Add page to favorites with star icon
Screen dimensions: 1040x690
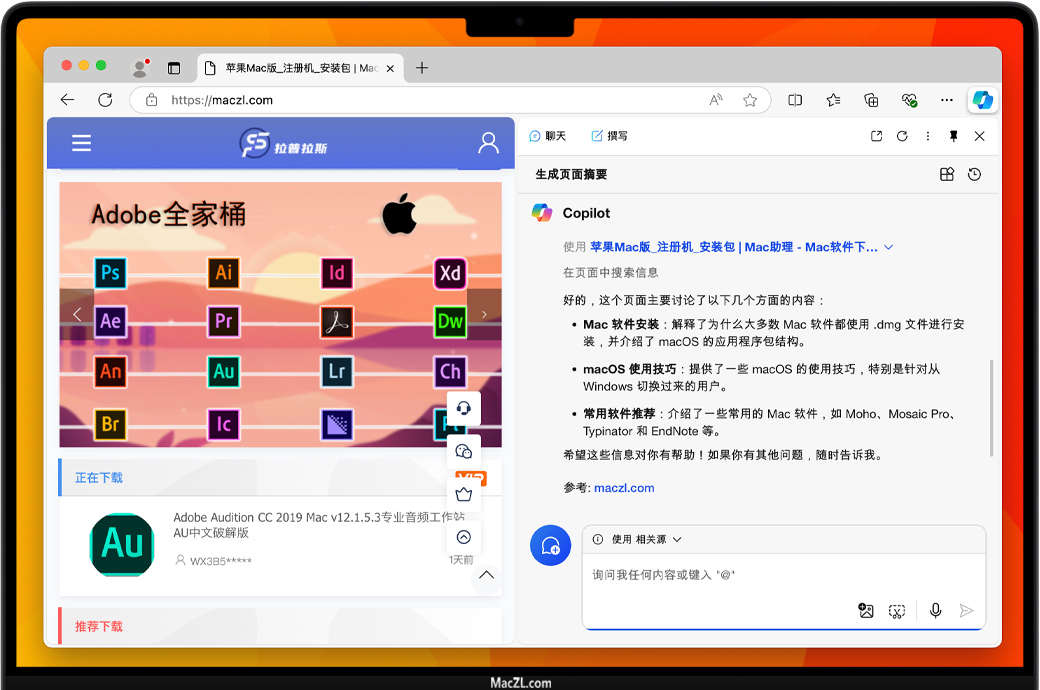(x=750, y=100)
